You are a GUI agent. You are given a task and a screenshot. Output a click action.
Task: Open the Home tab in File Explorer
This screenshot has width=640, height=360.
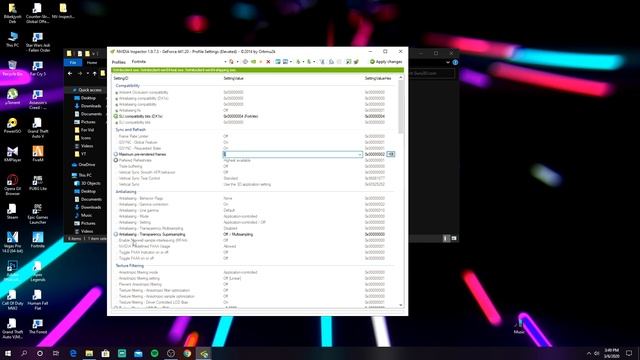(92, 62)
